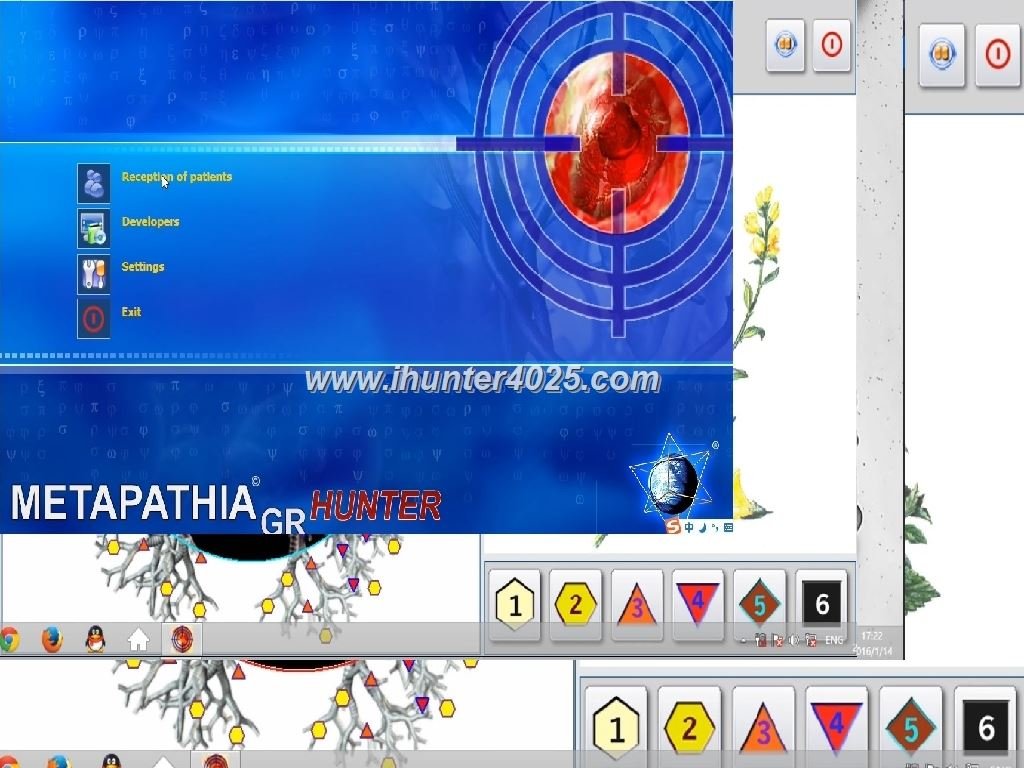Click the white home icon on inner taskbar

pos(138,640)
